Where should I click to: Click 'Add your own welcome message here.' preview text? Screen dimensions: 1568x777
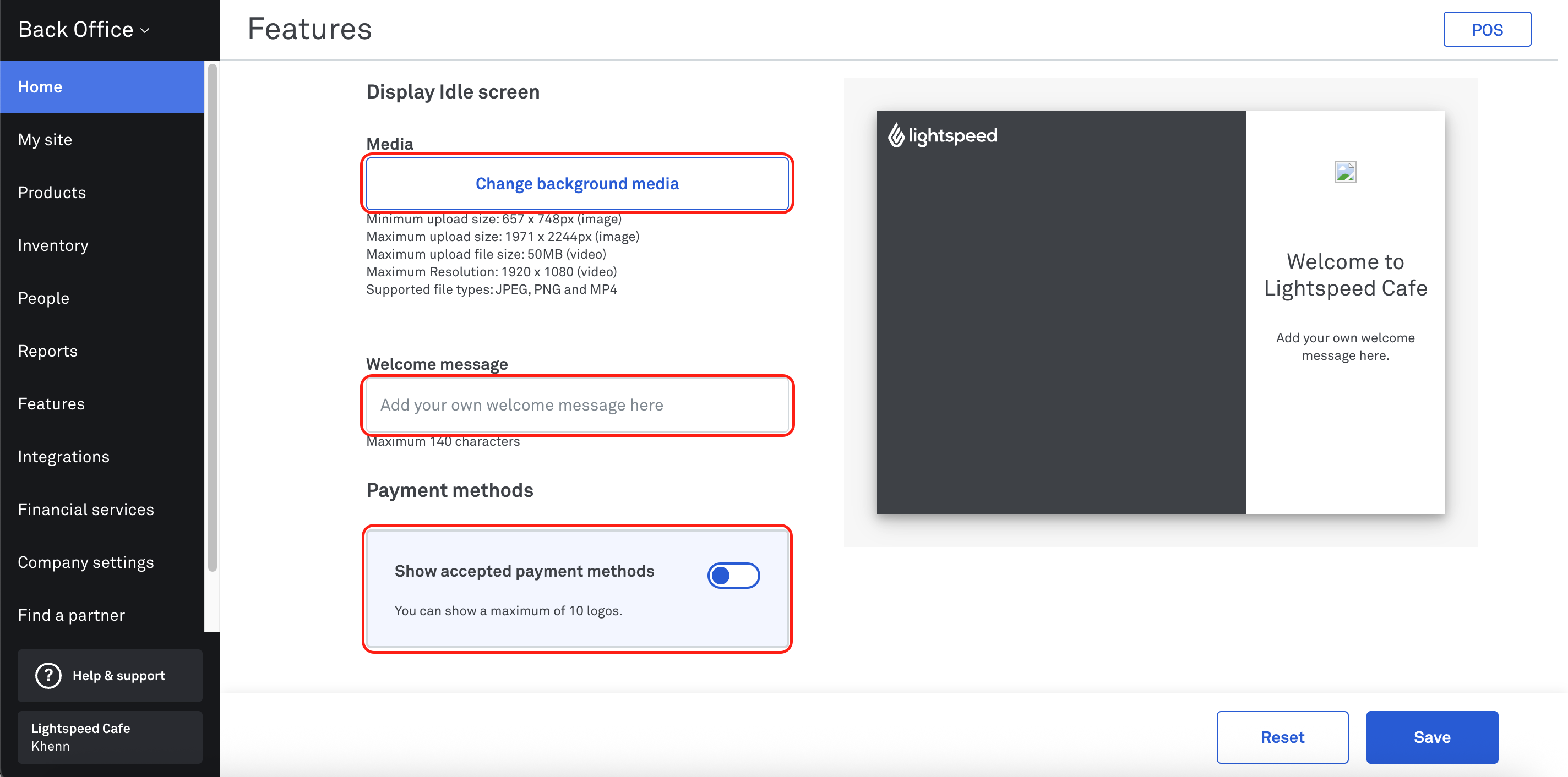pos(1345,346)
